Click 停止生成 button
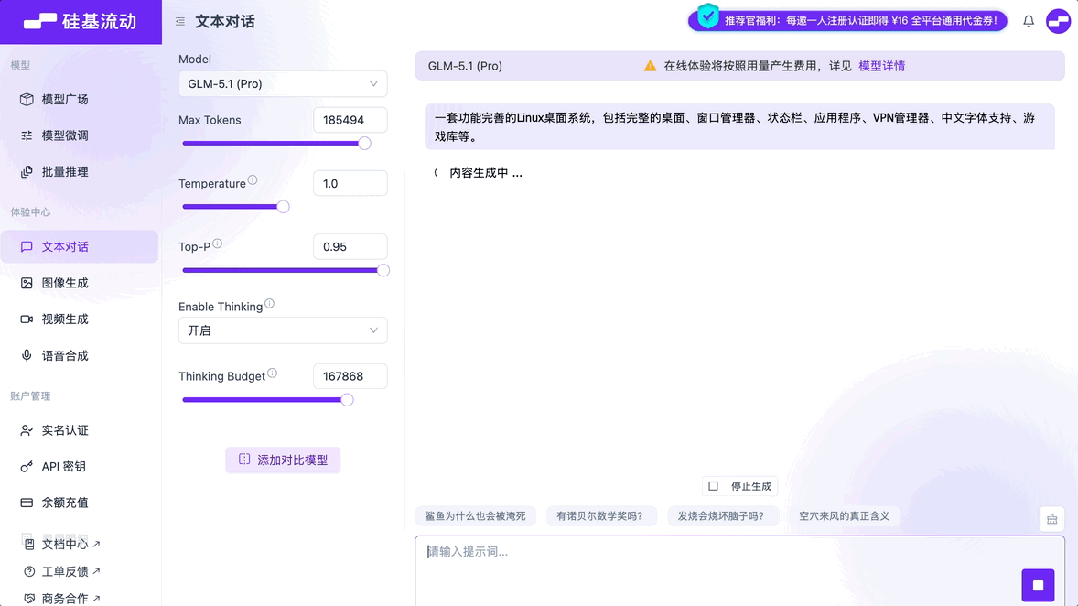 [740, 486]
